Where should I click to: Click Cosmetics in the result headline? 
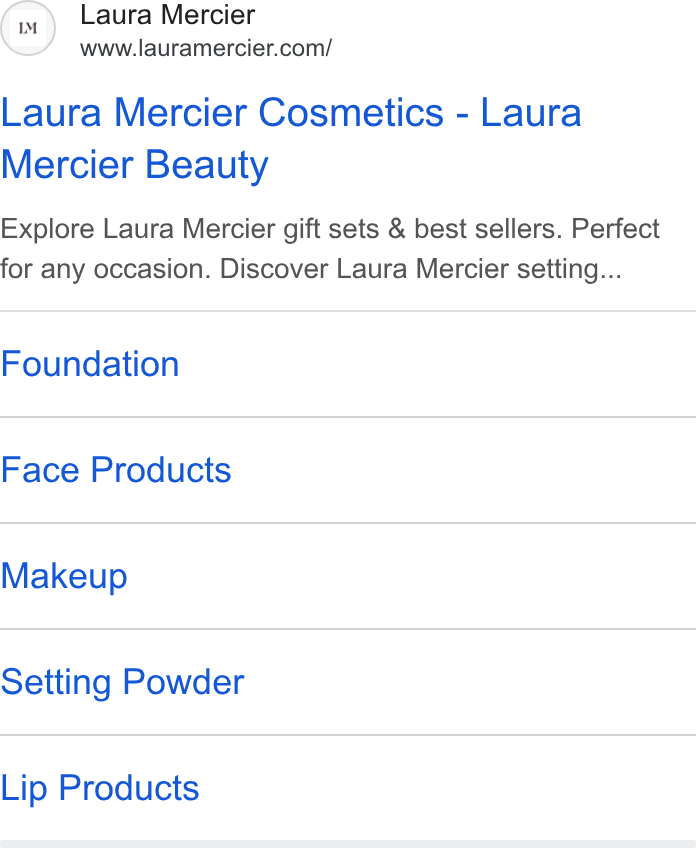click(351, 112)
